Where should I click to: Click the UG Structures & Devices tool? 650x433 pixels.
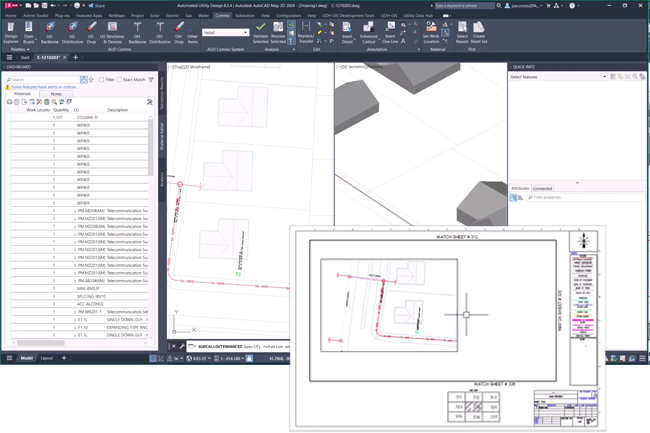tap(113, 31)
